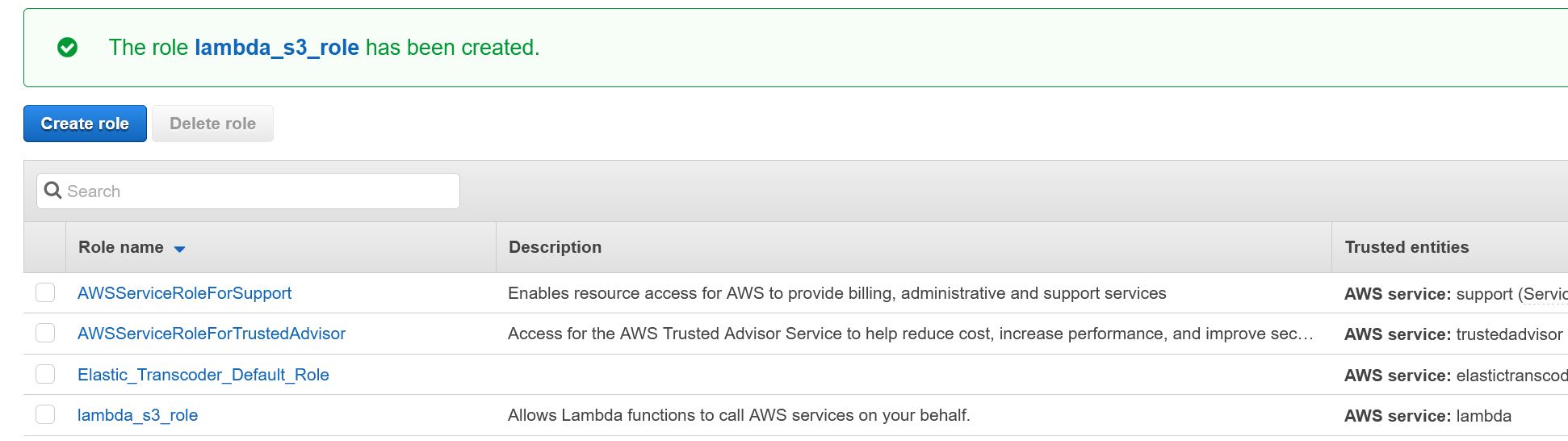This screenshot has height=441, width=1568.
Task: Tick the Elastic_Transcoder_Default_Role checkbox
Action: click(45, 374)
